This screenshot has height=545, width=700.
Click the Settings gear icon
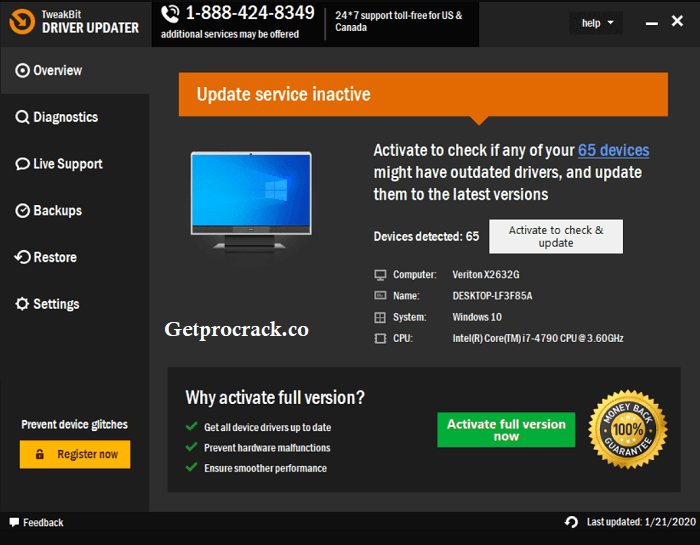pyautogui.click(x=22, y=304)
